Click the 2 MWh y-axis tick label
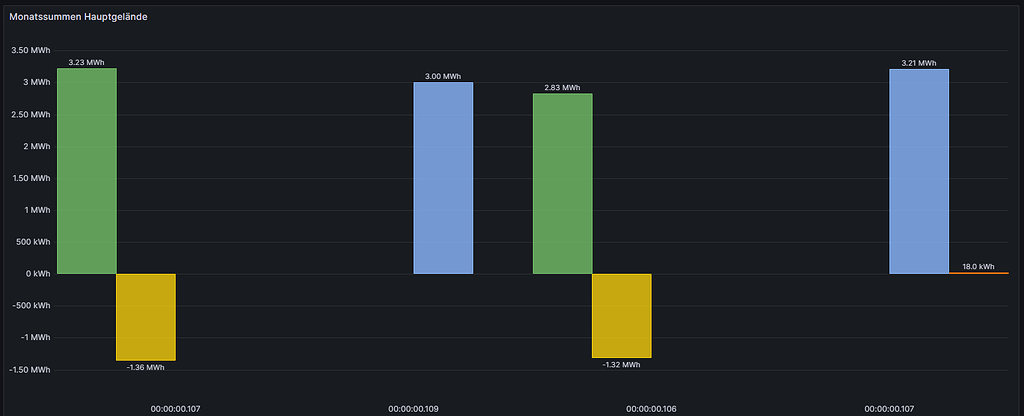 click(37, 146)
